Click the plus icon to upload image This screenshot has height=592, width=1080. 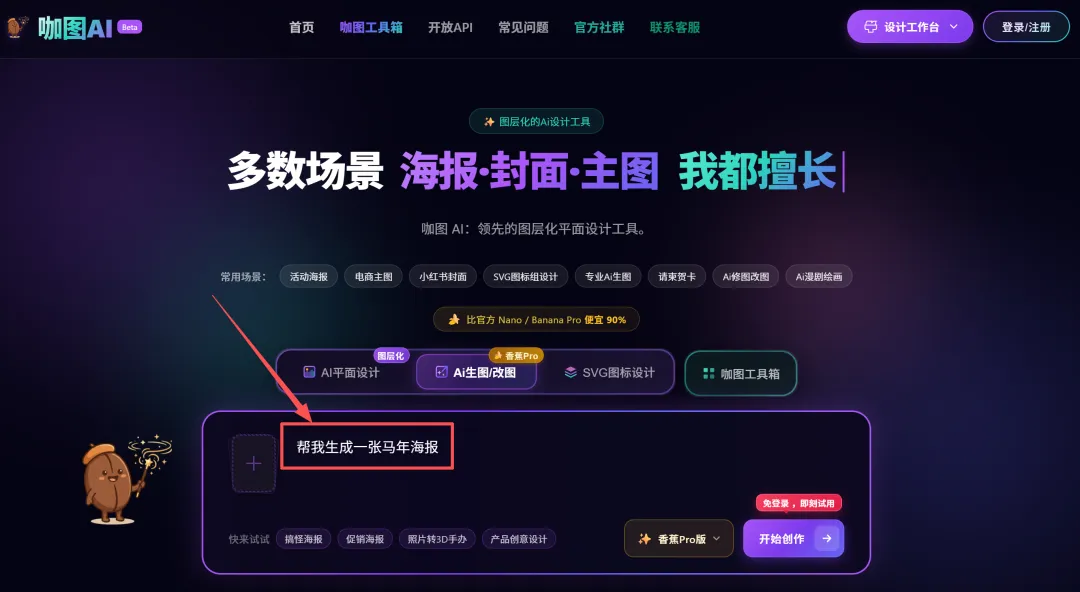(253, 463)
